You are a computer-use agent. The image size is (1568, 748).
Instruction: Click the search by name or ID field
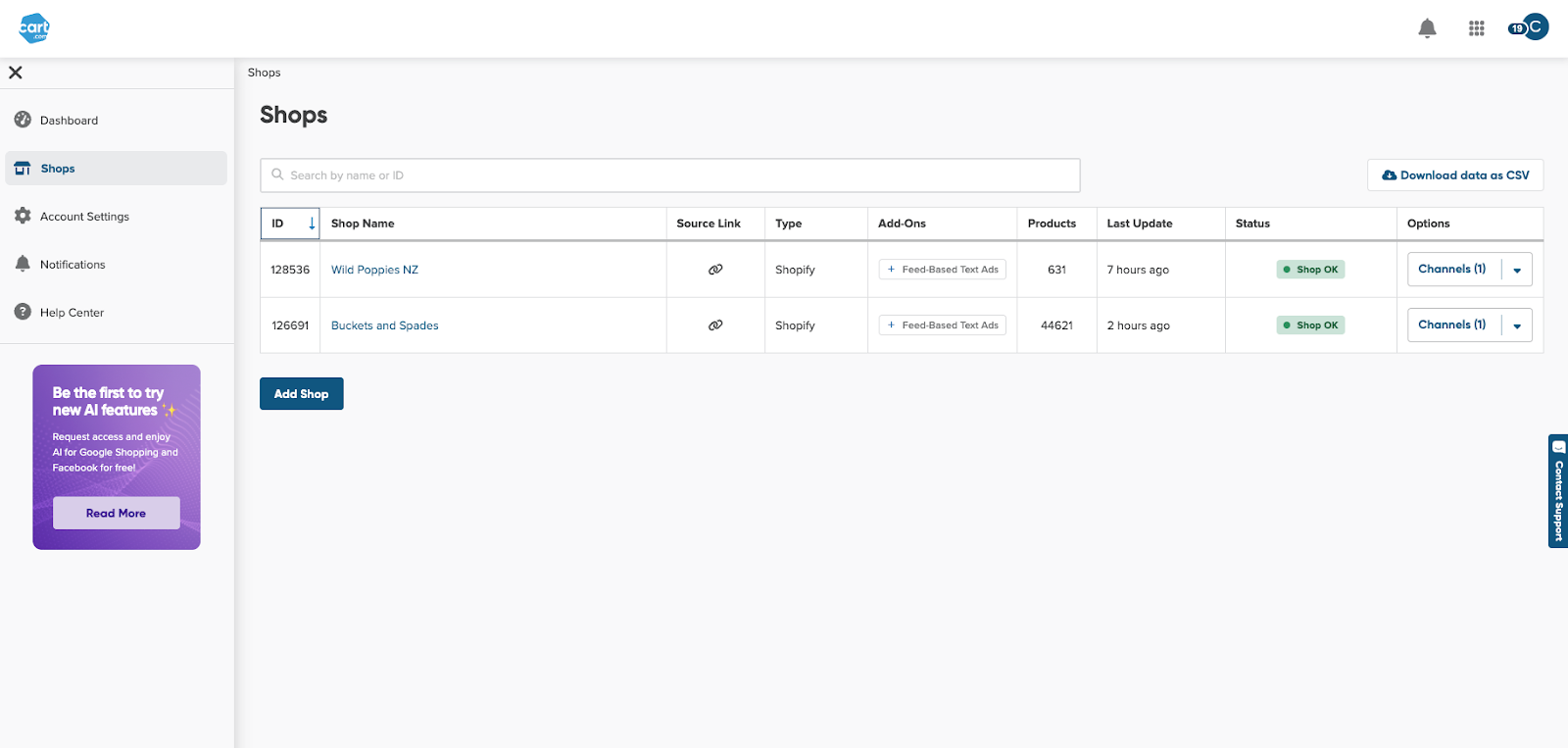coord(670,175)
